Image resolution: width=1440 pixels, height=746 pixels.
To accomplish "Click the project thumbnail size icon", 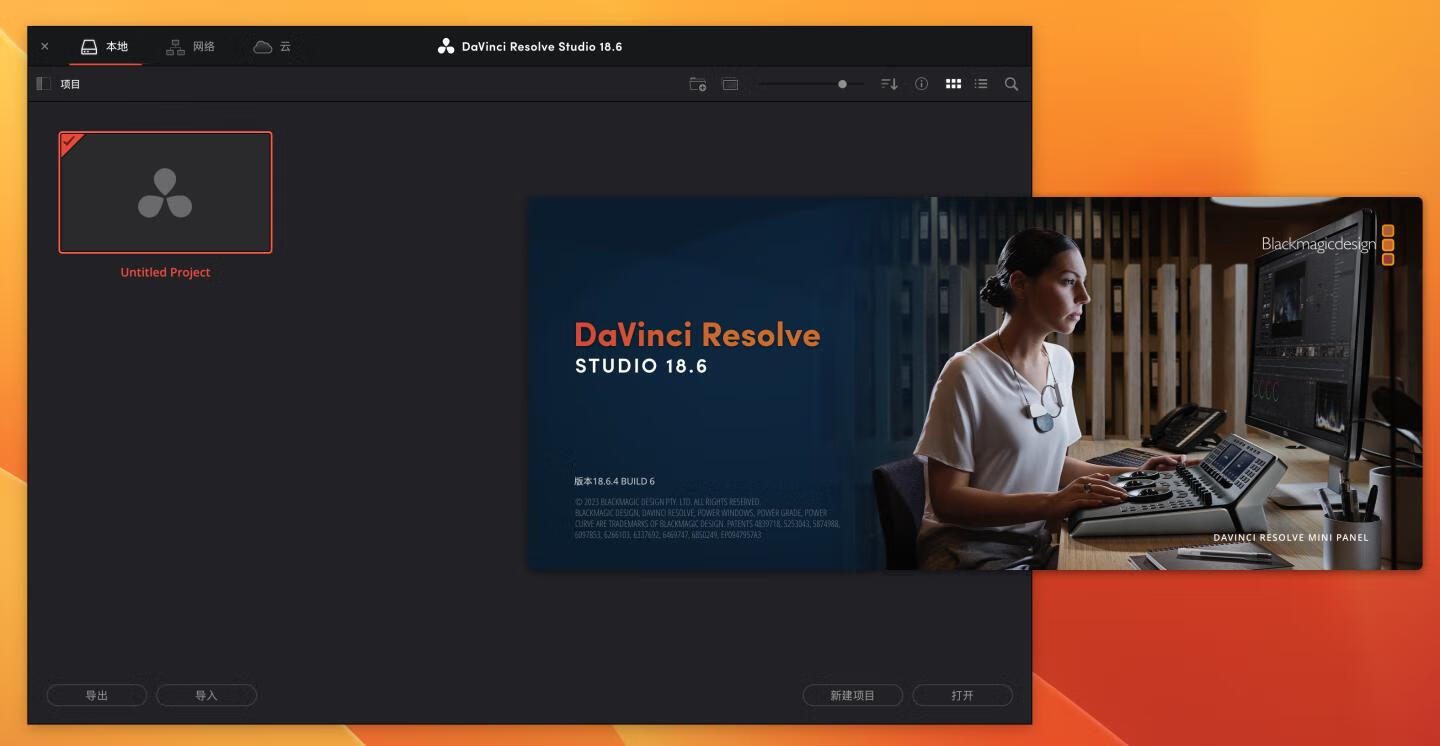I will click(x=730, y=84).
